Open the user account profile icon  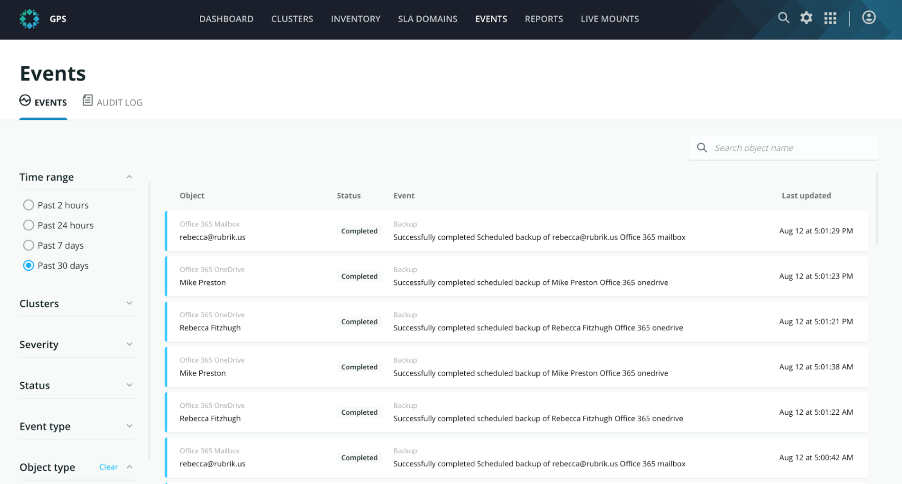(869, 18)
